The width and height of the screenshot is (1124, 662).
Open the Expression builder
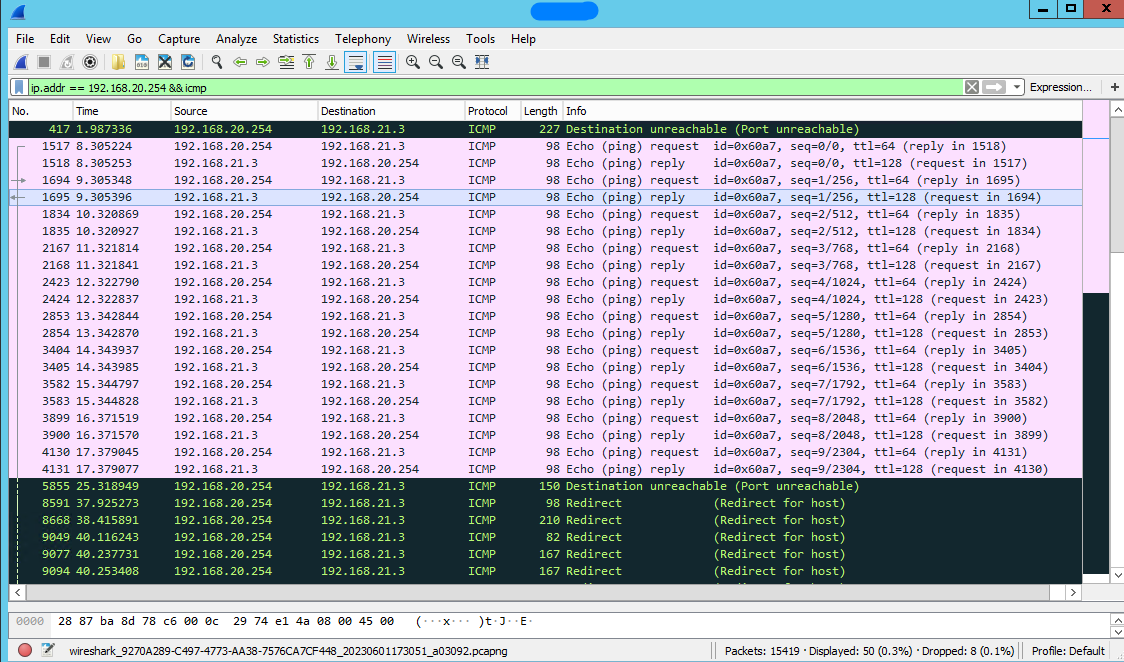point(1061,87)
